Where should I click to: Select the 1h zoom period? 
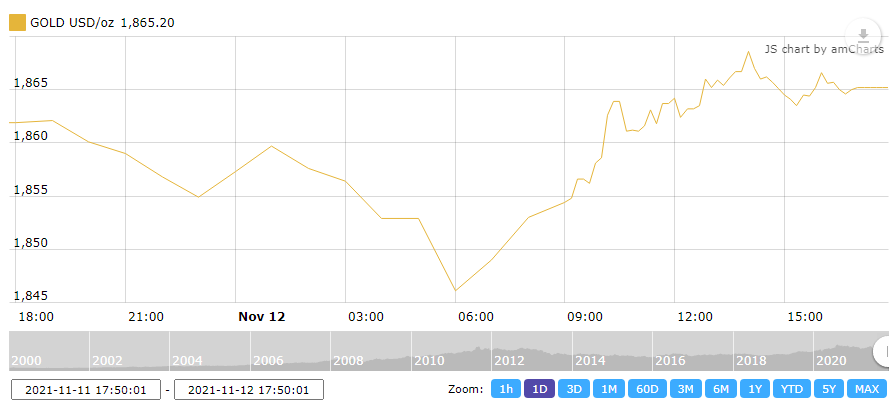(x=506, y=389)
